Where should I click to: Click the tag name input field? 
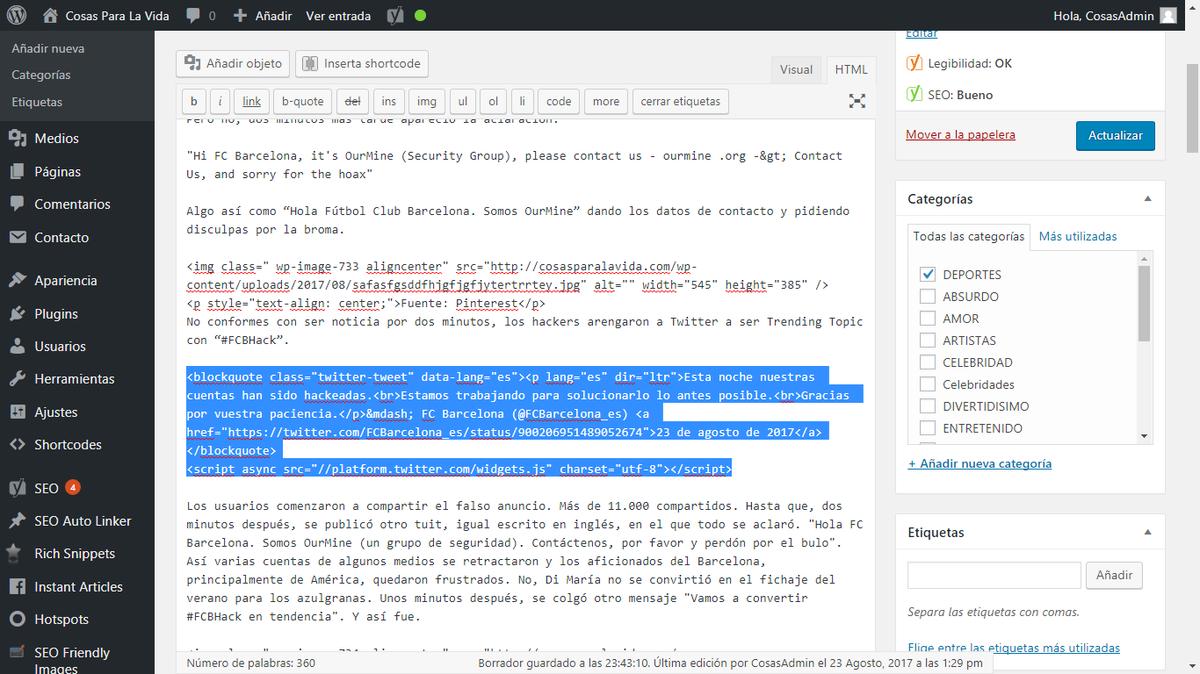coord(993,575)
